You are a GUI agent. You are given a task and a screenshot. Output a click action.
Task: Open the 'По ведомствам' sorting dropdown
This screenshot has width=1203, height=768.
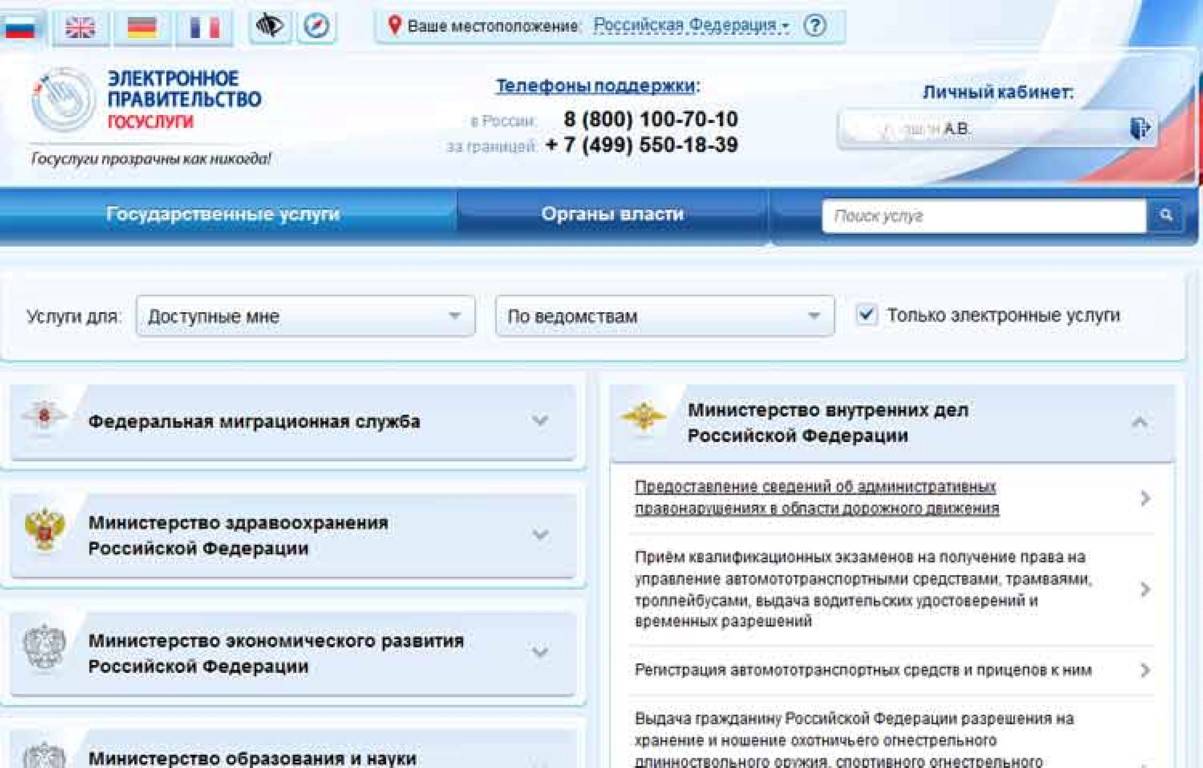pyautogui.click(x=664, y=316)
